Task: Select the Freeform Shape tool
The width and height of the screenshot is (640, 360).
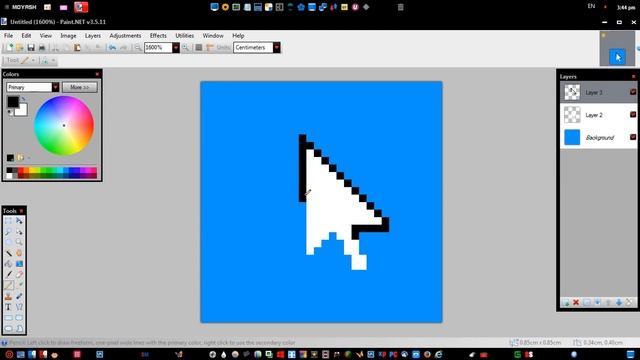Action: (19, 328)
